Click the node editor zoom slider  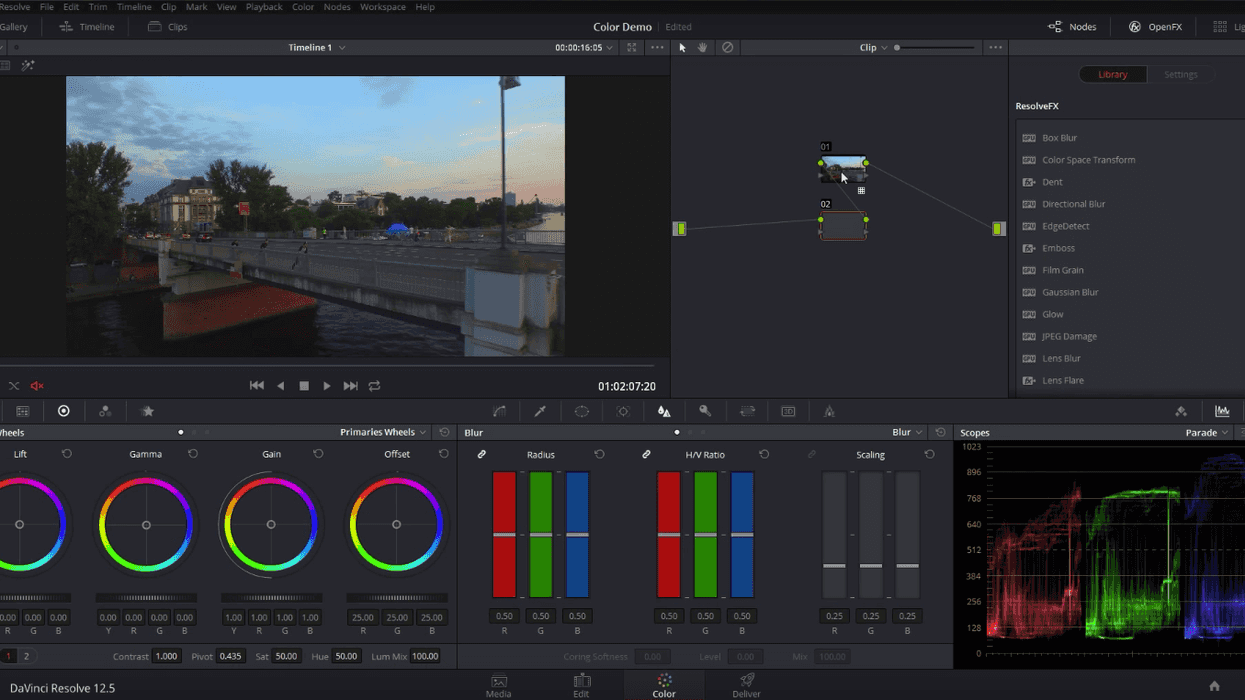935,47
